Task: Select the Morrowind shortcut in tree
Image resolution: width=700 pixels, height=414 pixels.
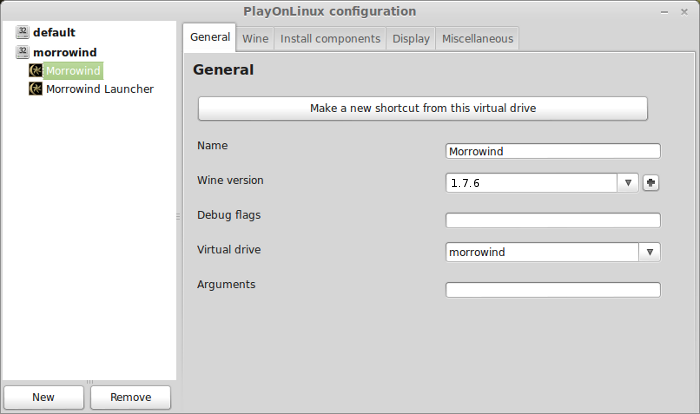Action: point(73,71)
